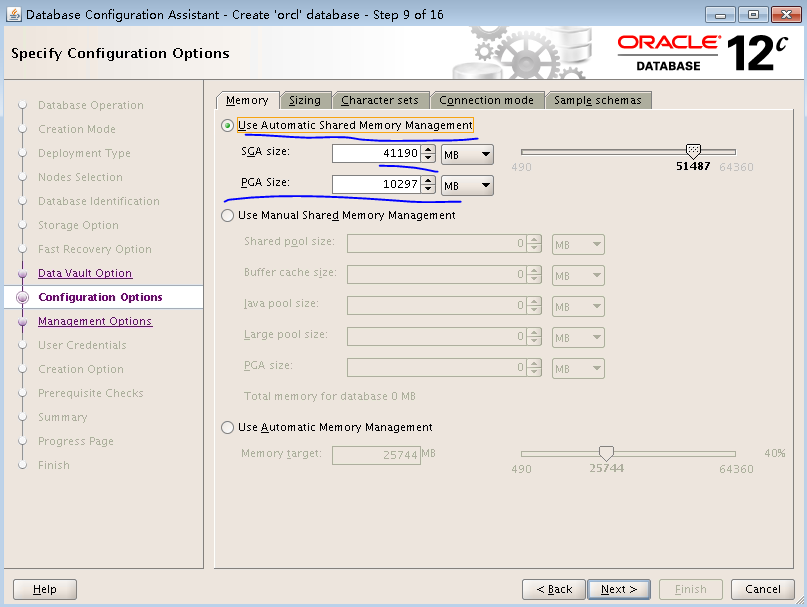Open the Sample schemas tab
Screen dimensions: 807x607
[x=598, y=100]
